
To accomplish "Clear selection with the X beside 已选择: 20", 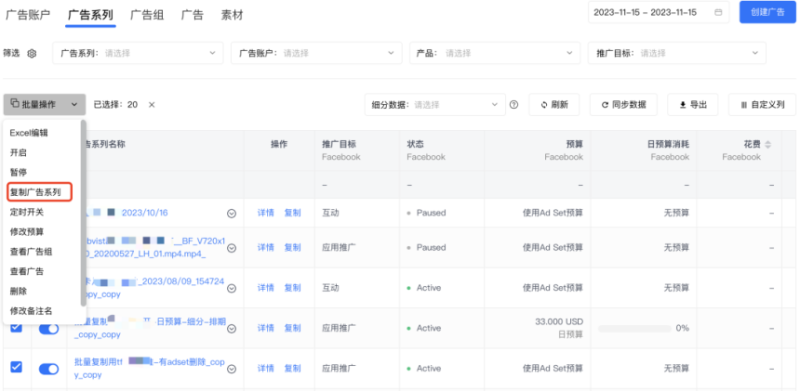I will pyautogui.click(x=152, y=105).
